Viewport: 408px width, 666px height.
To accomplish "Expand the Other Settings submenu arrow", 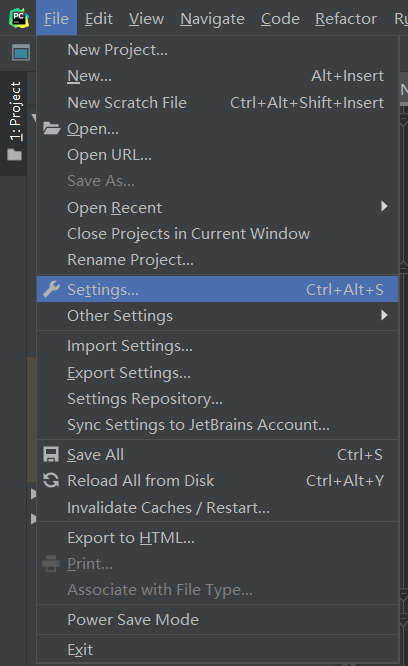I will (x=384, y=315).
